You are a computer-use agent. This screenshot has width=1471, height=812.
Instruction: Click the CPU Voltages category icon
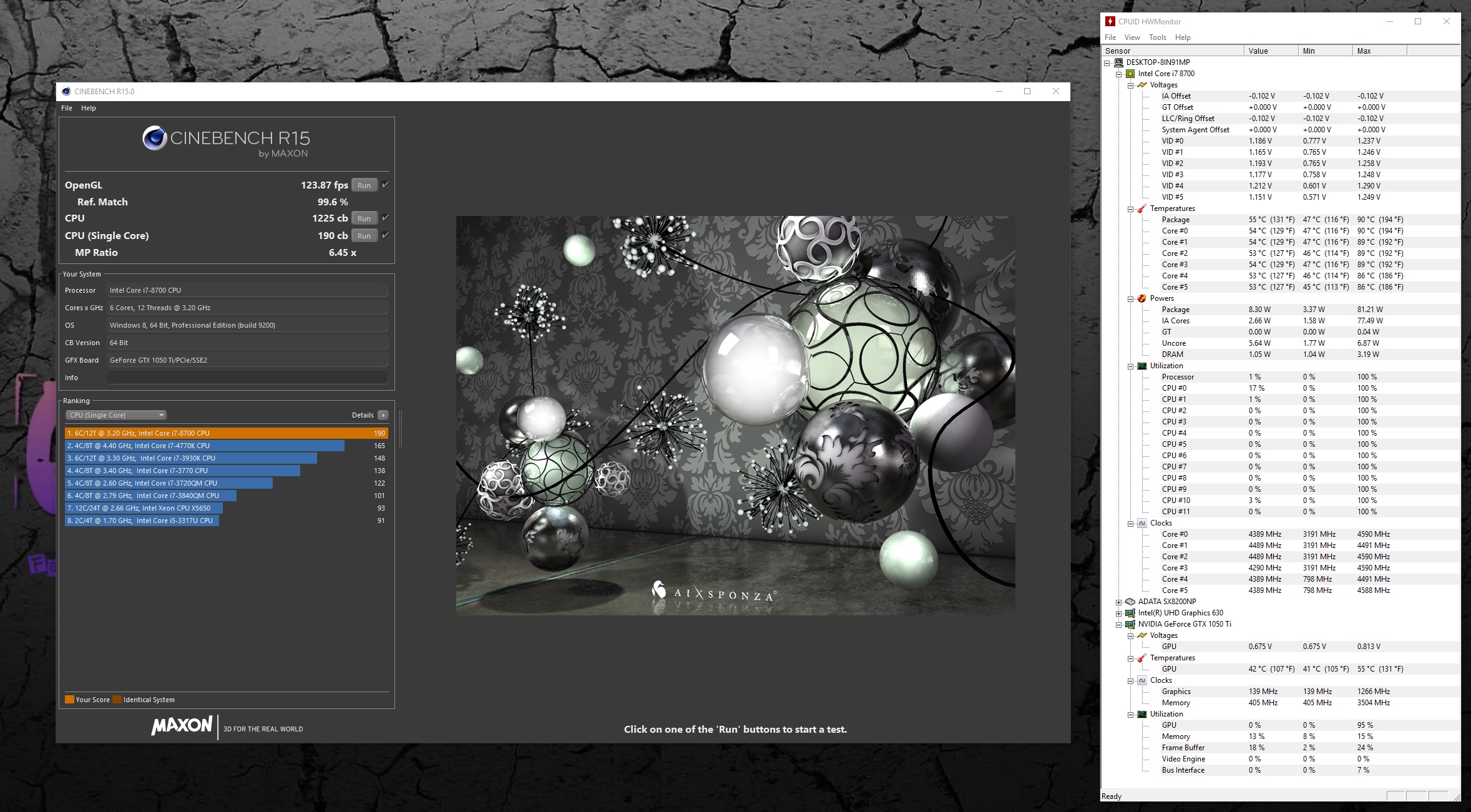point(1142,85)
